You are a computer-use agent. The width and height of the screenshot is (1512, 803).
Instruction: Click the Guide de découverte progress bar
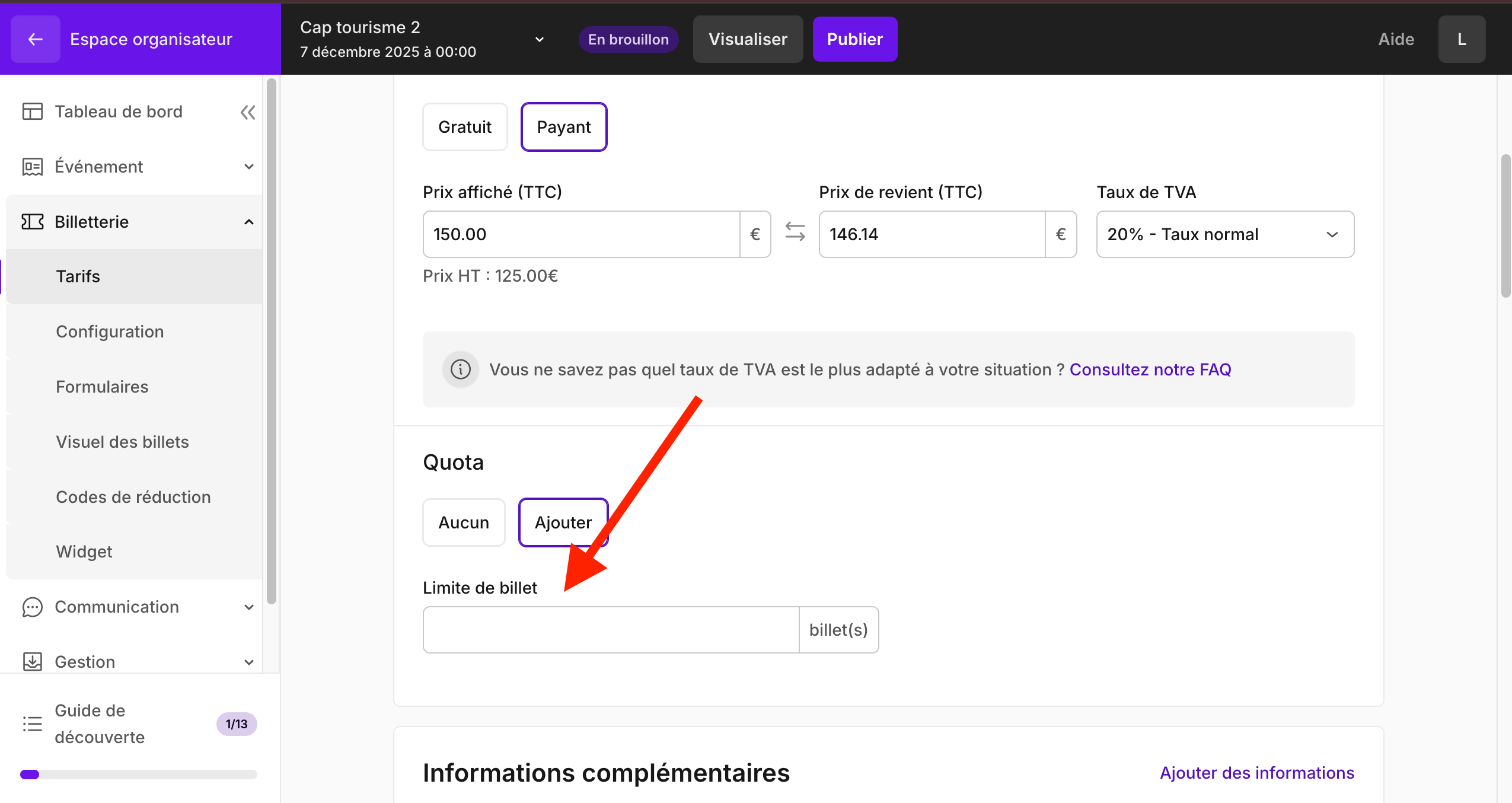point(138,775)
